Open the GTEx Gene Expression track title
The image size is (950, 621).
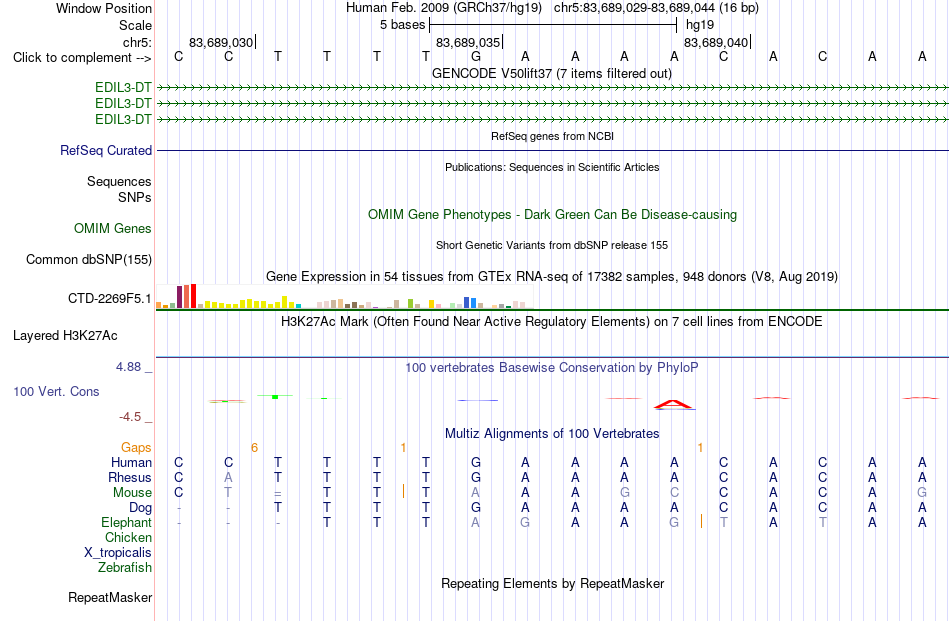(552, 277)
